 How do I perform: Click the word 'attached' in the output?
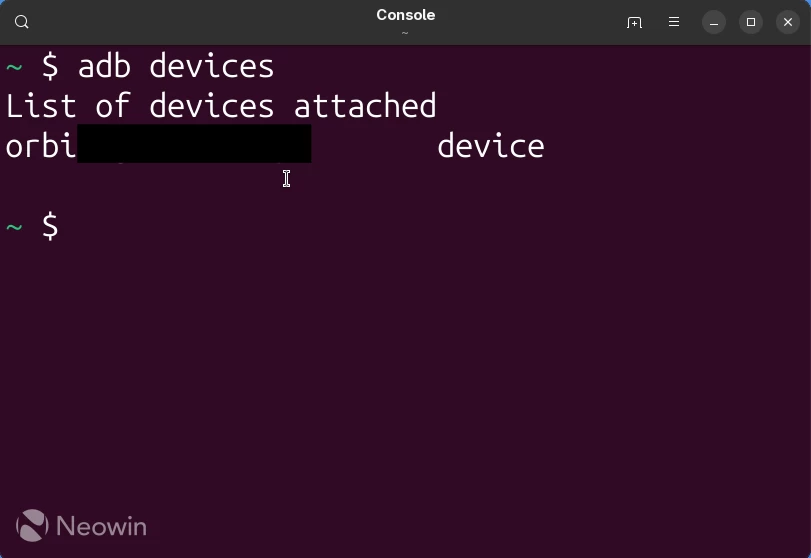(x=365, y=106)
